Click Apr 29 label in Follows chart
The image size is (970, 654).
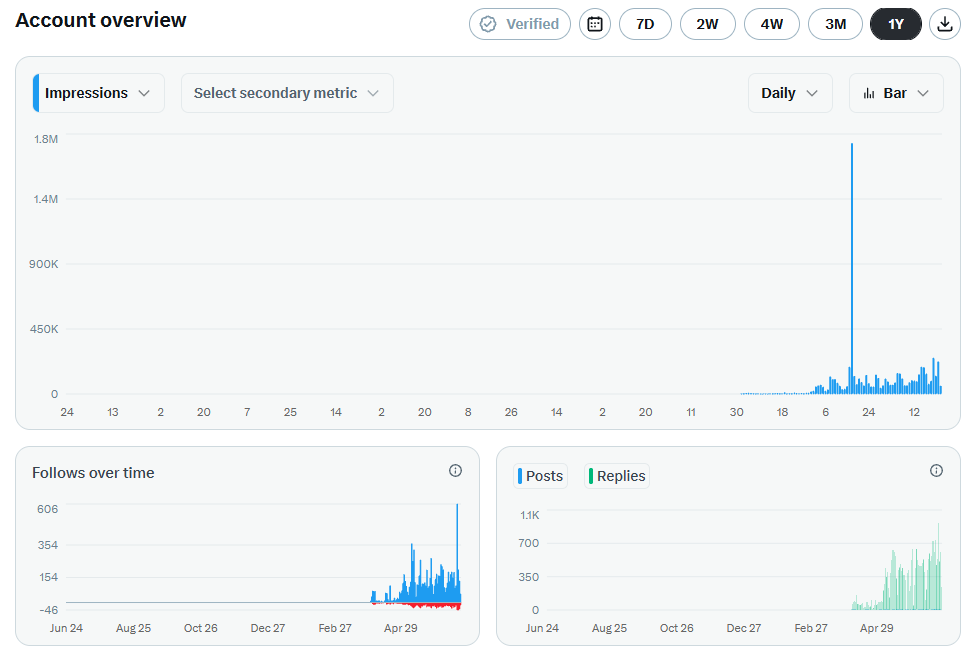coord(401,628)
